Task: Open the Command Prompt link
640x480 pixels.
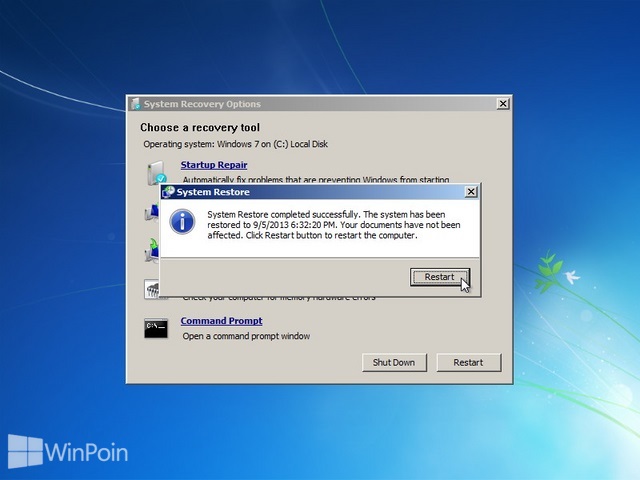Action: [x=221, y=321]
